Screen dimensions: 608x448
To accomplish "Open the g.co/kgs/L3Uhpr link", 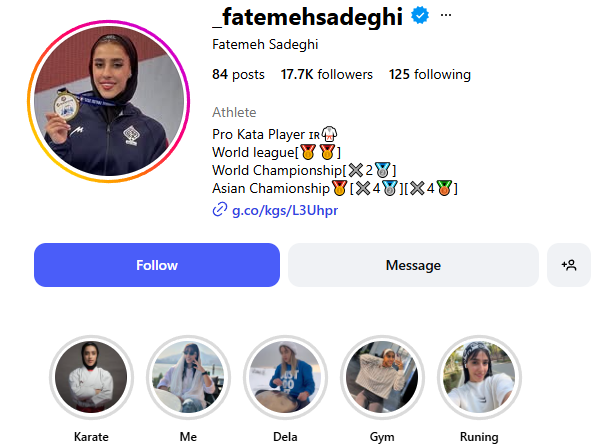I will tap(285, 210).
